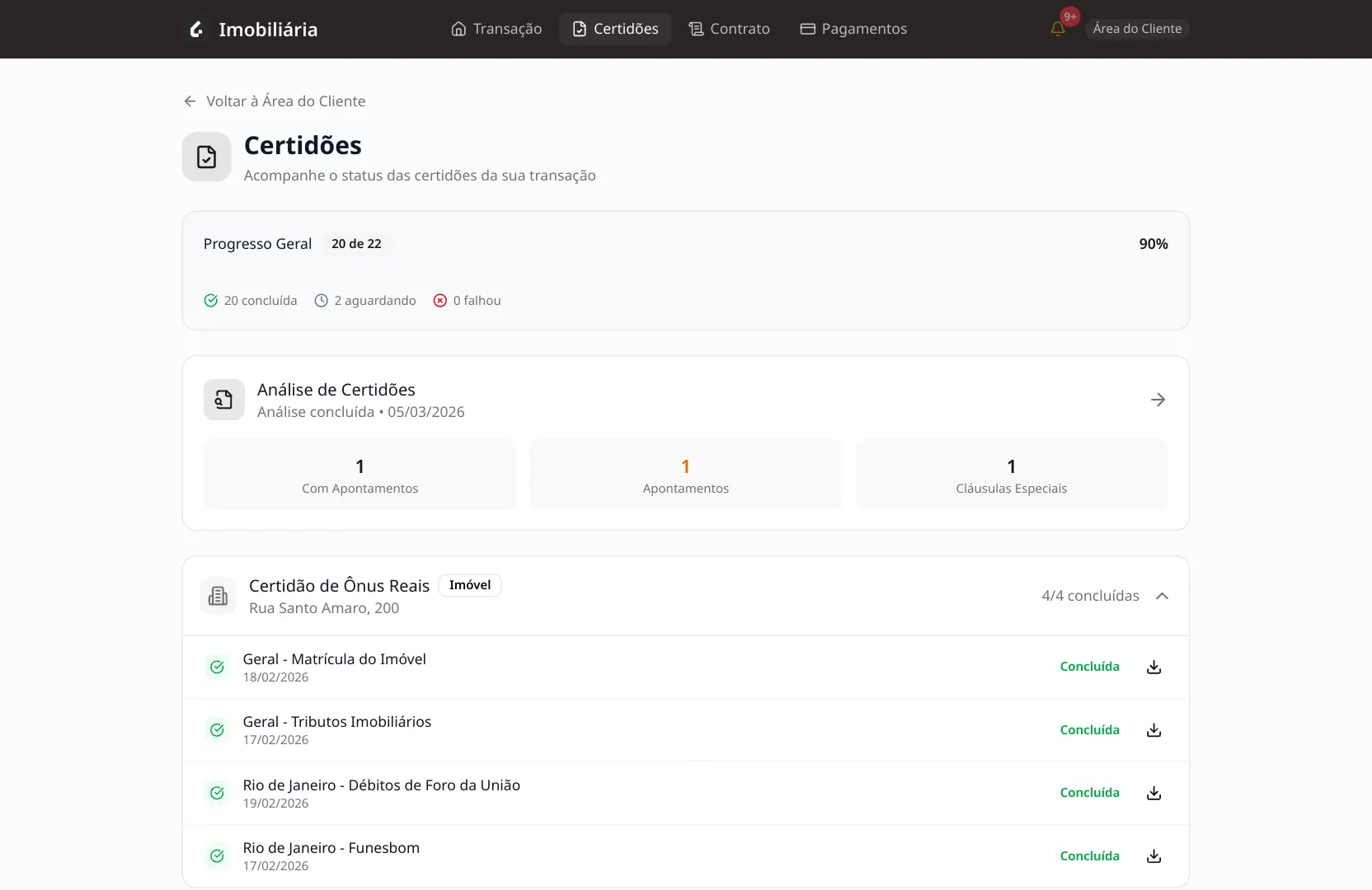This screenshot has width=1372, height=890.
Task: Open Área do Cliente
Action: 1137,27
